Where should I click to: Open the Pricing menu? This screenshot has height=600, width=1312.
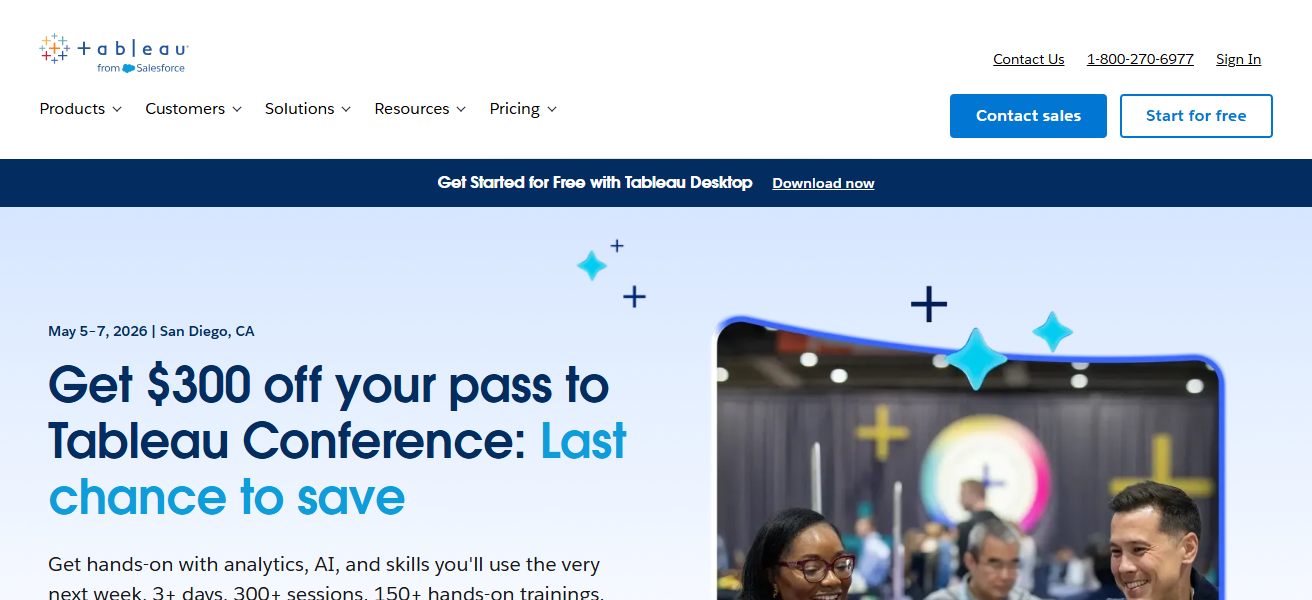pyautogui.click(x=523, y=109)
